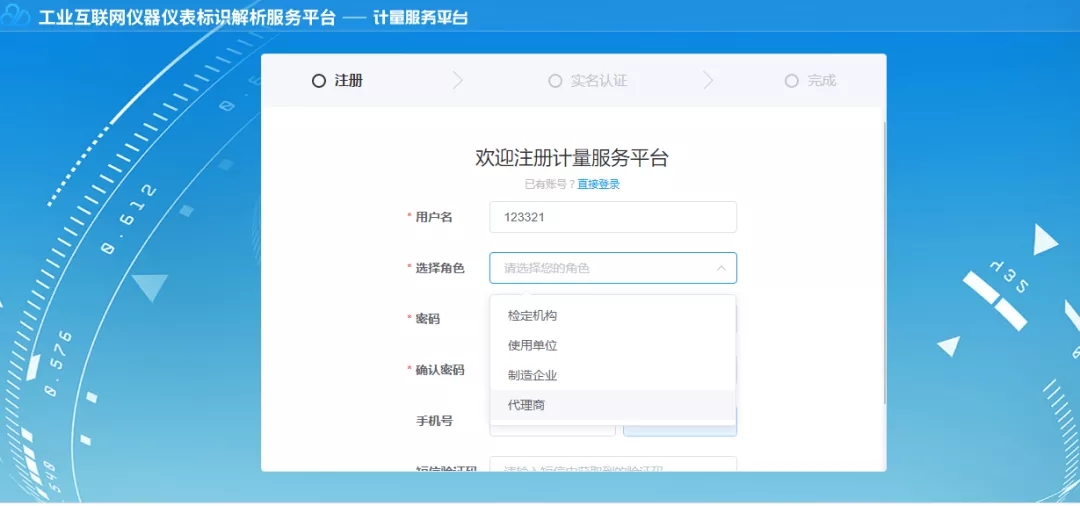This screenshot has width=1080, height=506.
Task: Click the 实名认证 step label
Action: coord(599,81)
